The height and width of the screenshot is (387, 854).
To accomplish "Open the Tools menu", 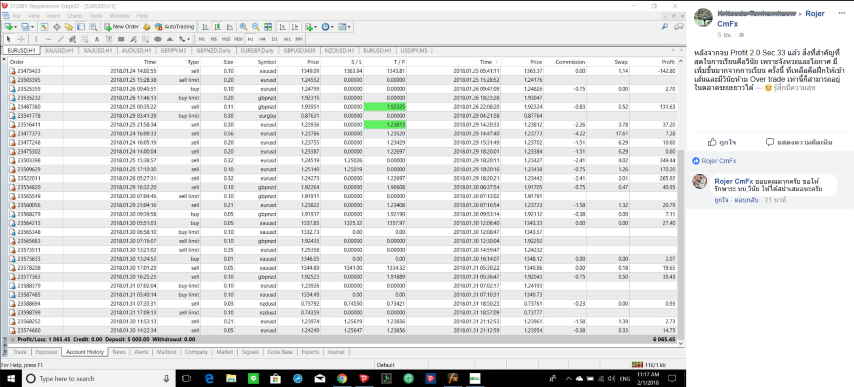I will point(96,16).
